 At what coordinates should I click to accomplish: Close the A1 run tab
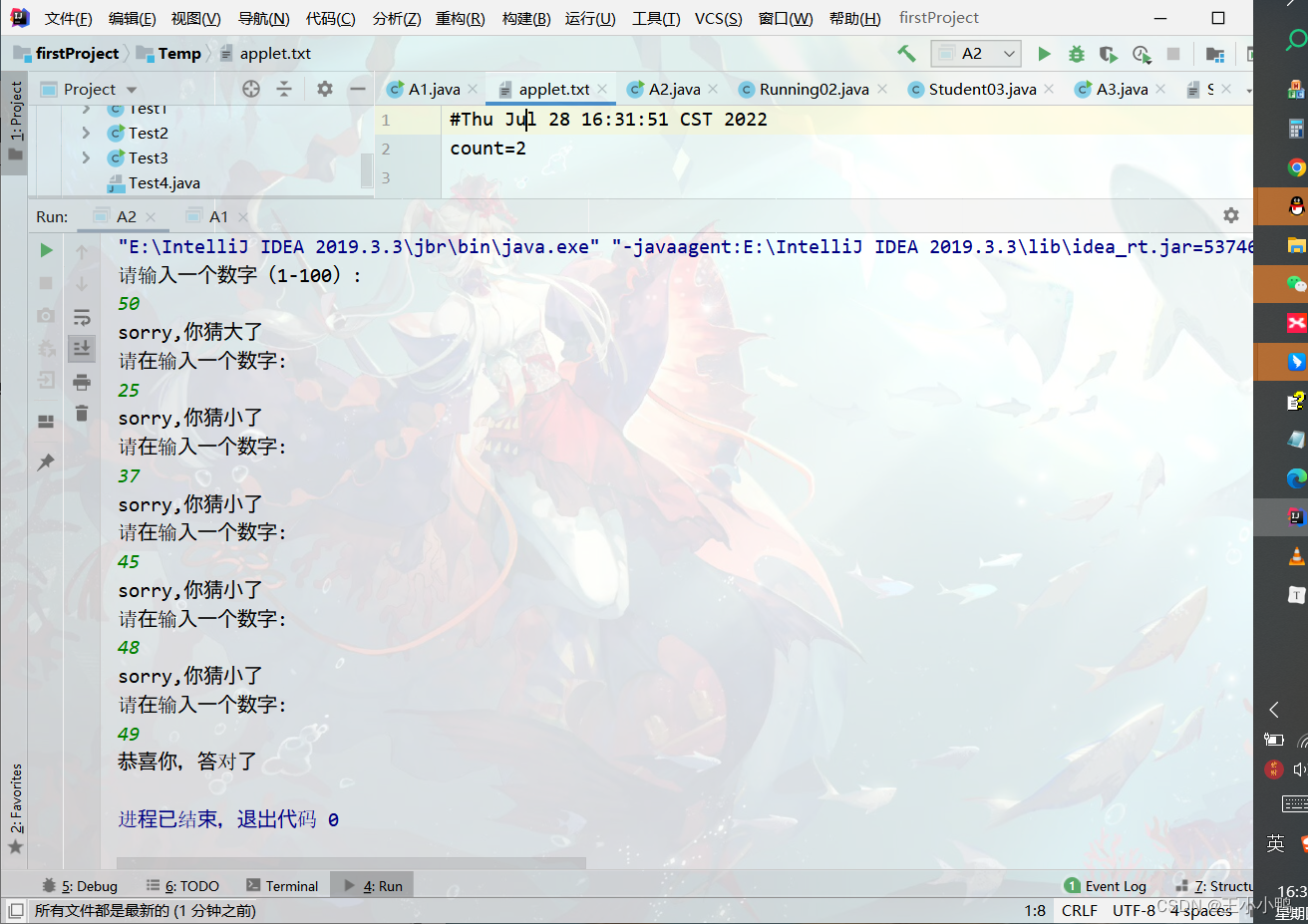[243, 216]
